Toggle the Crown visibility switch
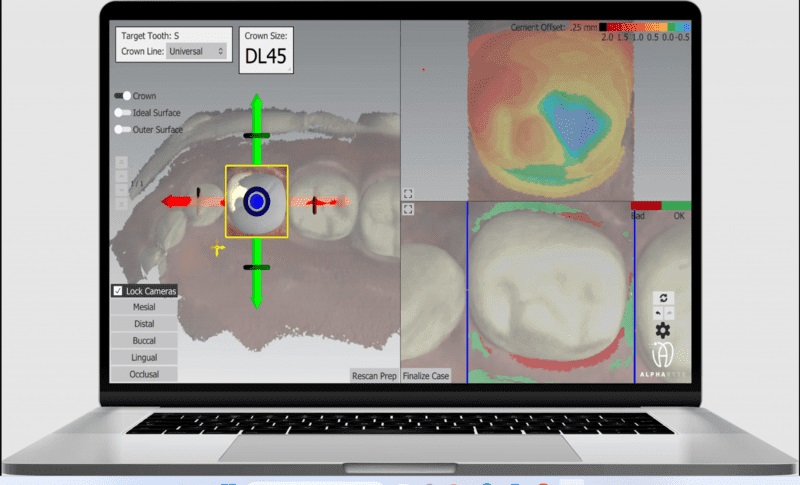This screenshot has height=485, width=800. [123, 96]
